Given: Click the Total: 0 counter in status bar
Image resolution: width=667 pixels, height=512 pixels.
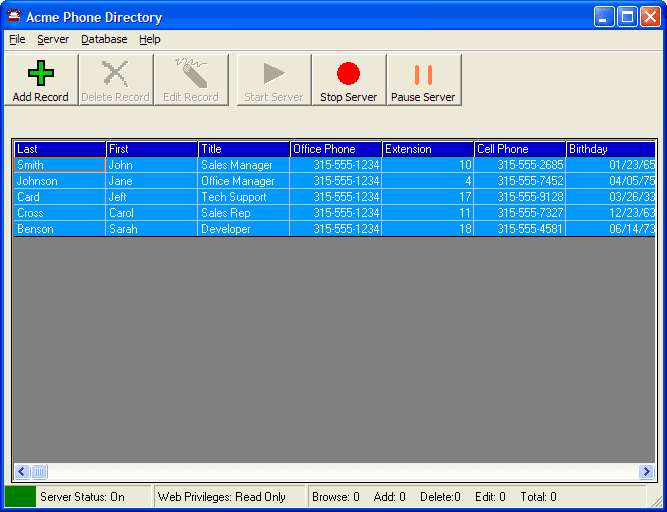Looking at the screenshot, I should 538,497.
